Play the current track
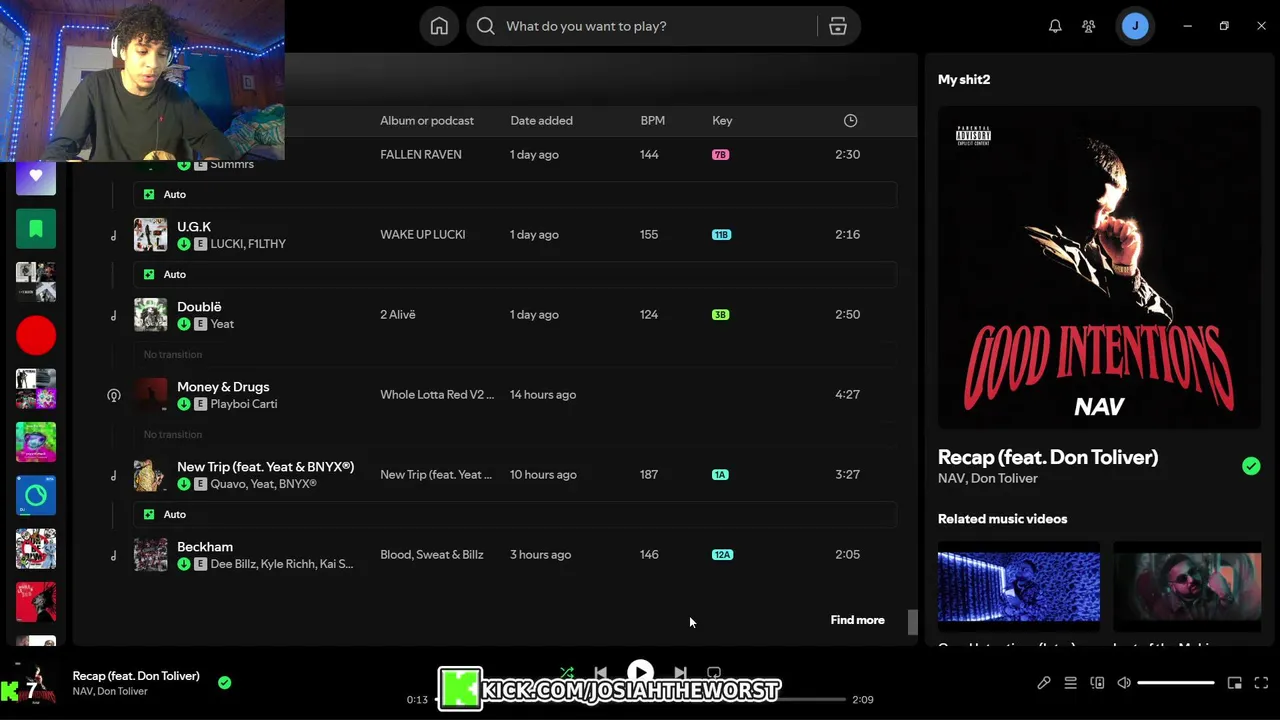 click(640, 673)
